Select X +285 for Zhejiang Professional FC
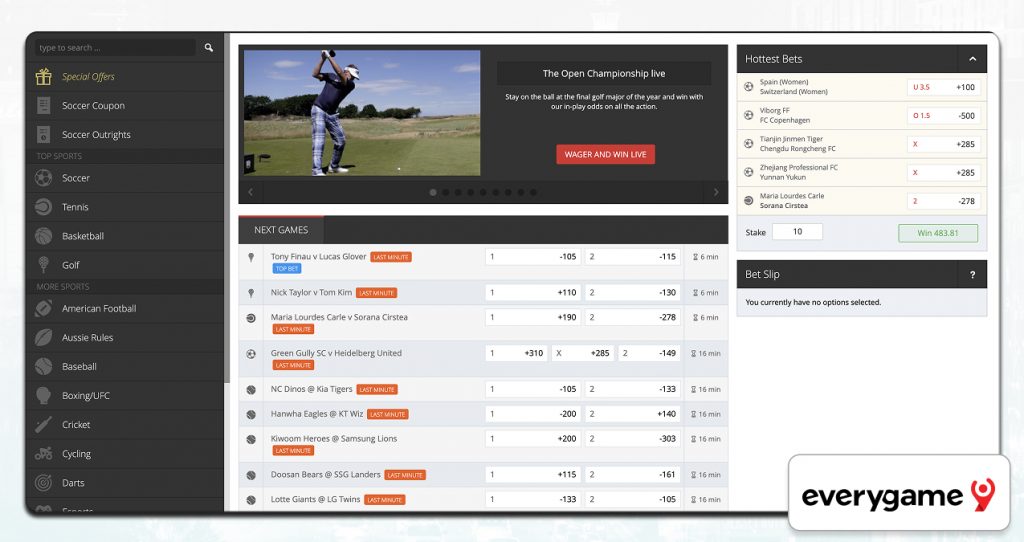 click(944, 172)
